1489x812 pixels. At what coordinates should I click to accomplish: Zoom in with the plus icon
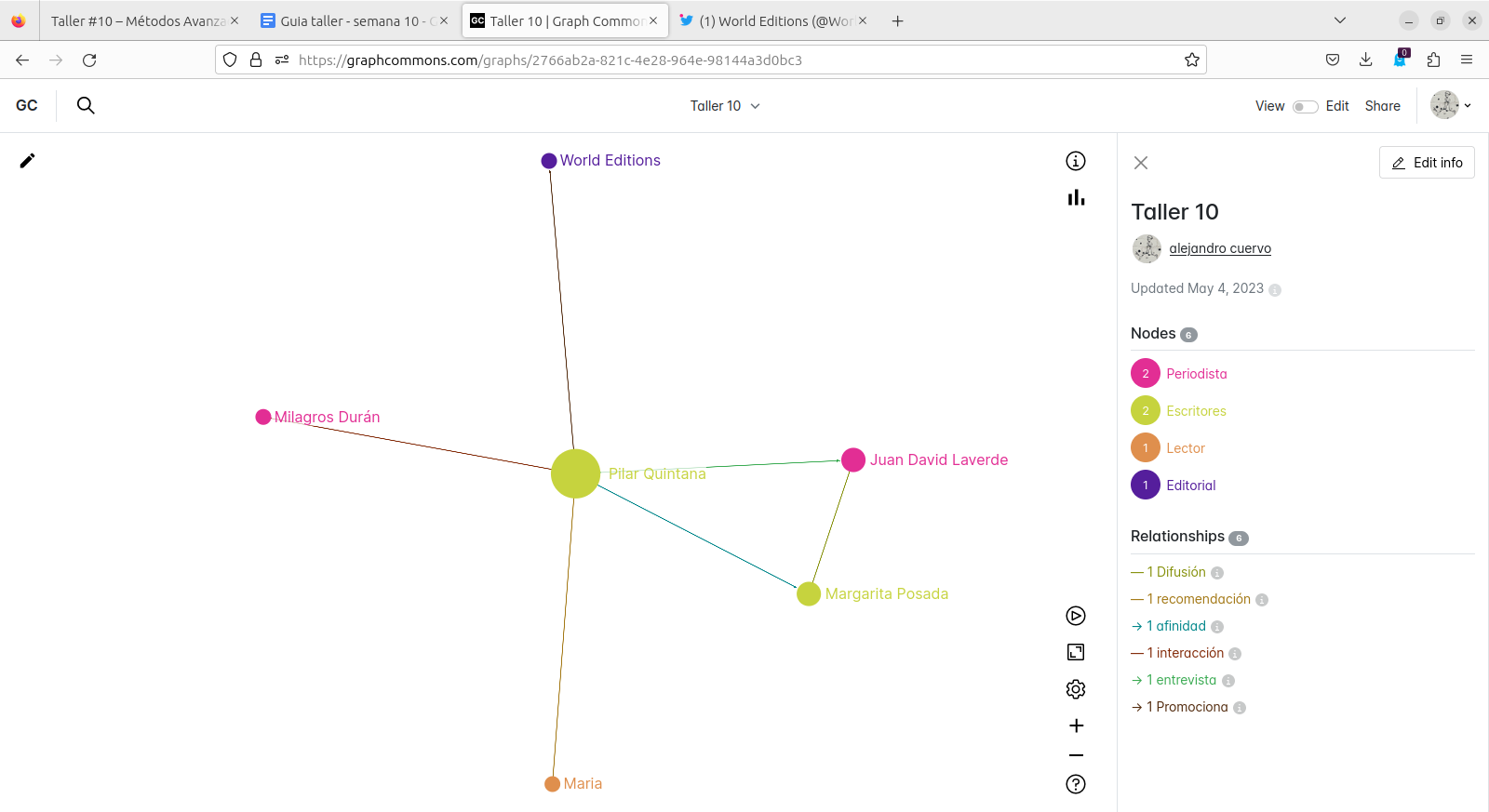1076,725
